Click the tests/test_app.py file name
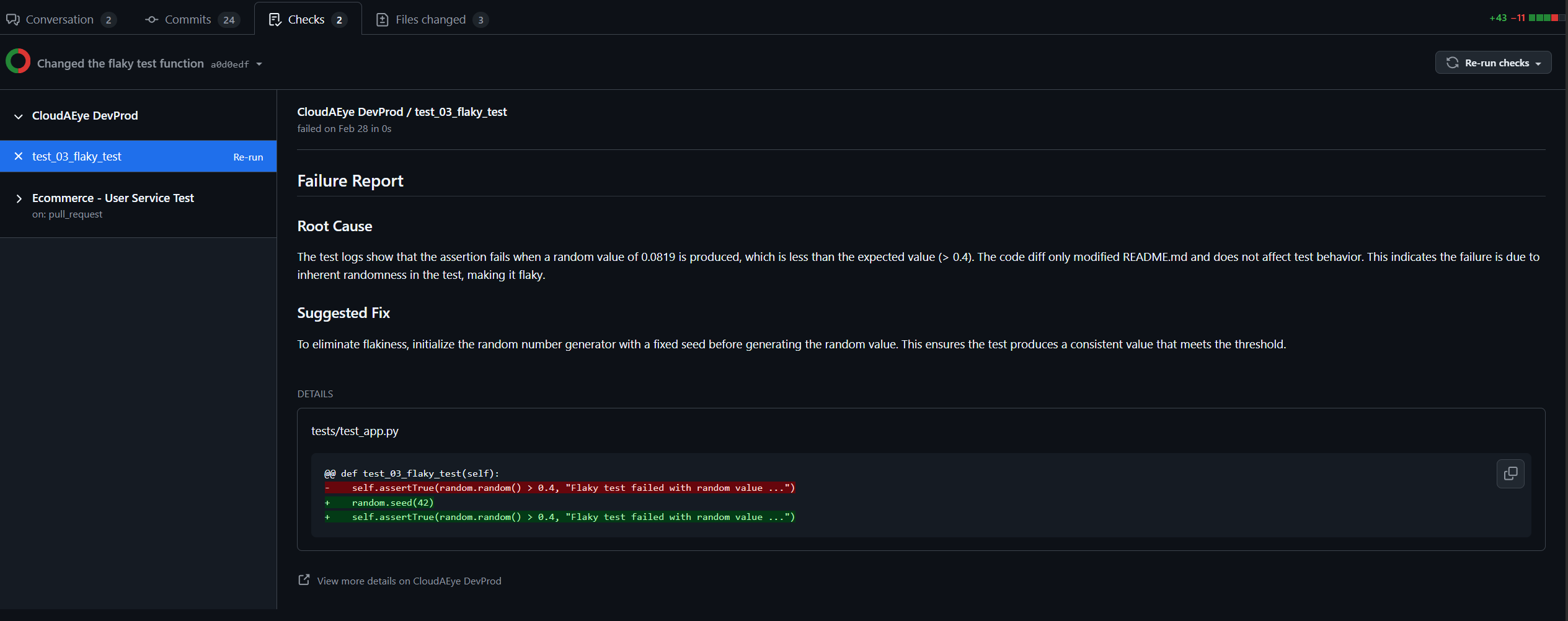This screenshot has width=1568, height=621. click(355, 431)
